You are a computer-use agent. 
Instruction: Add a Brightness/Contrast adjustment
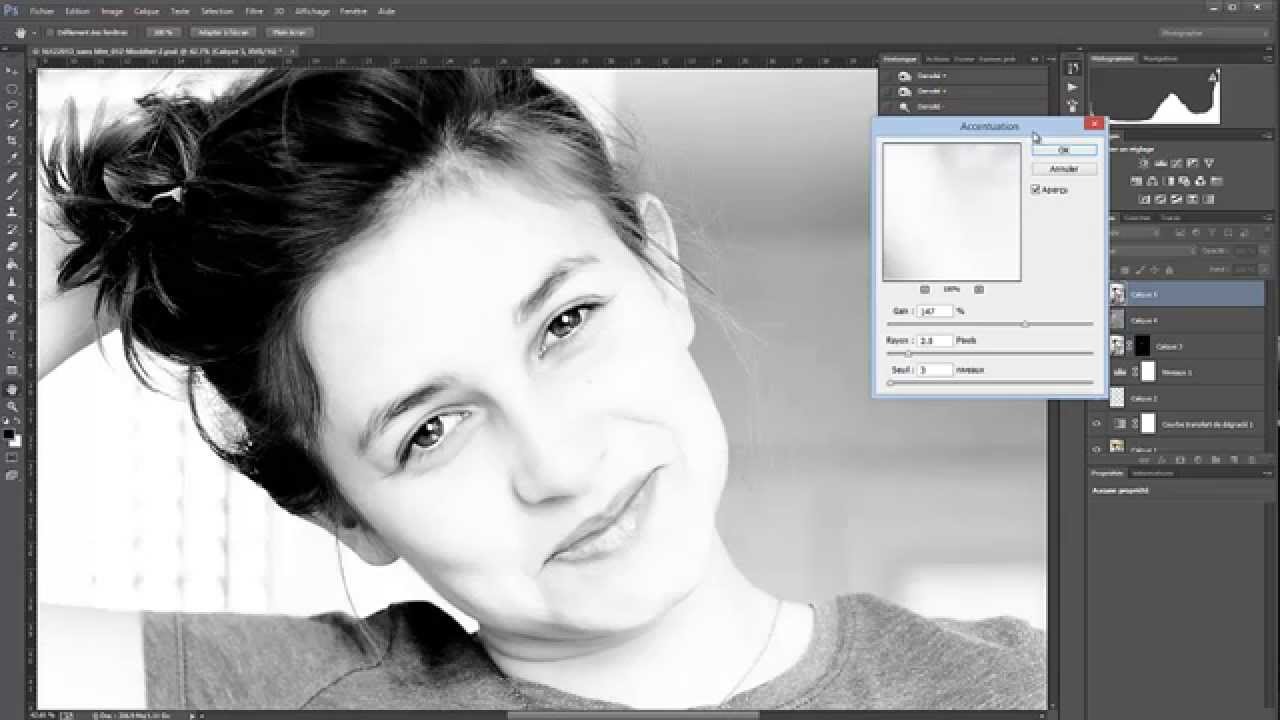point(1143,163)
